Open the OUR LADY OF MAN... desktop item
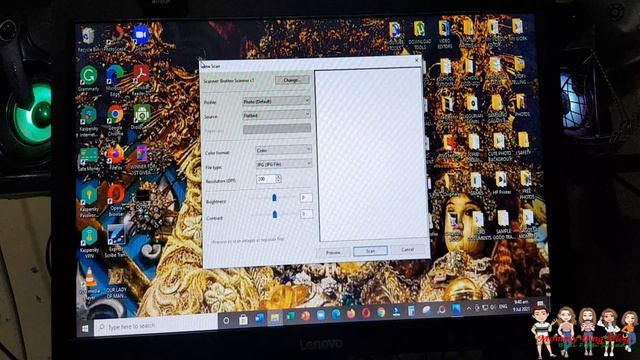Viewport: 640px width, 360px height. [117, 283]
